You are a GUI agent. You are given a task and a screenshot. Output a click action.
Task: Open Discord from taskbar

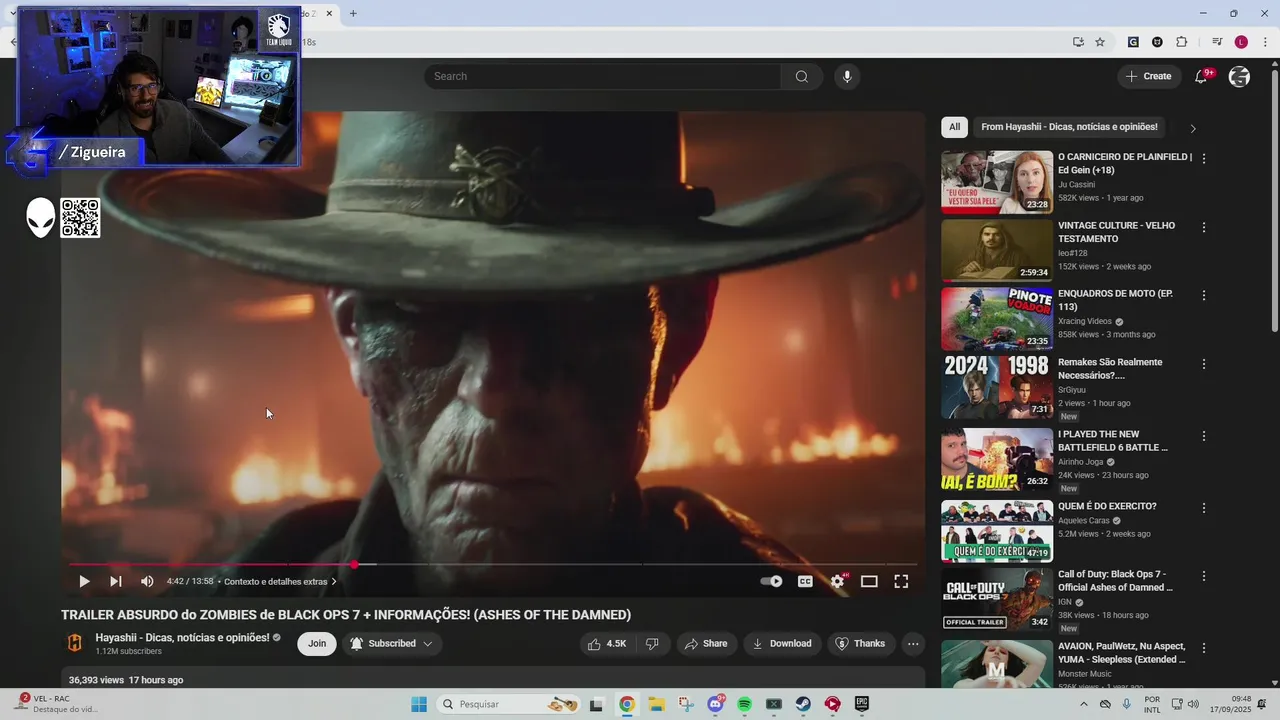click(x=715, y=704)
